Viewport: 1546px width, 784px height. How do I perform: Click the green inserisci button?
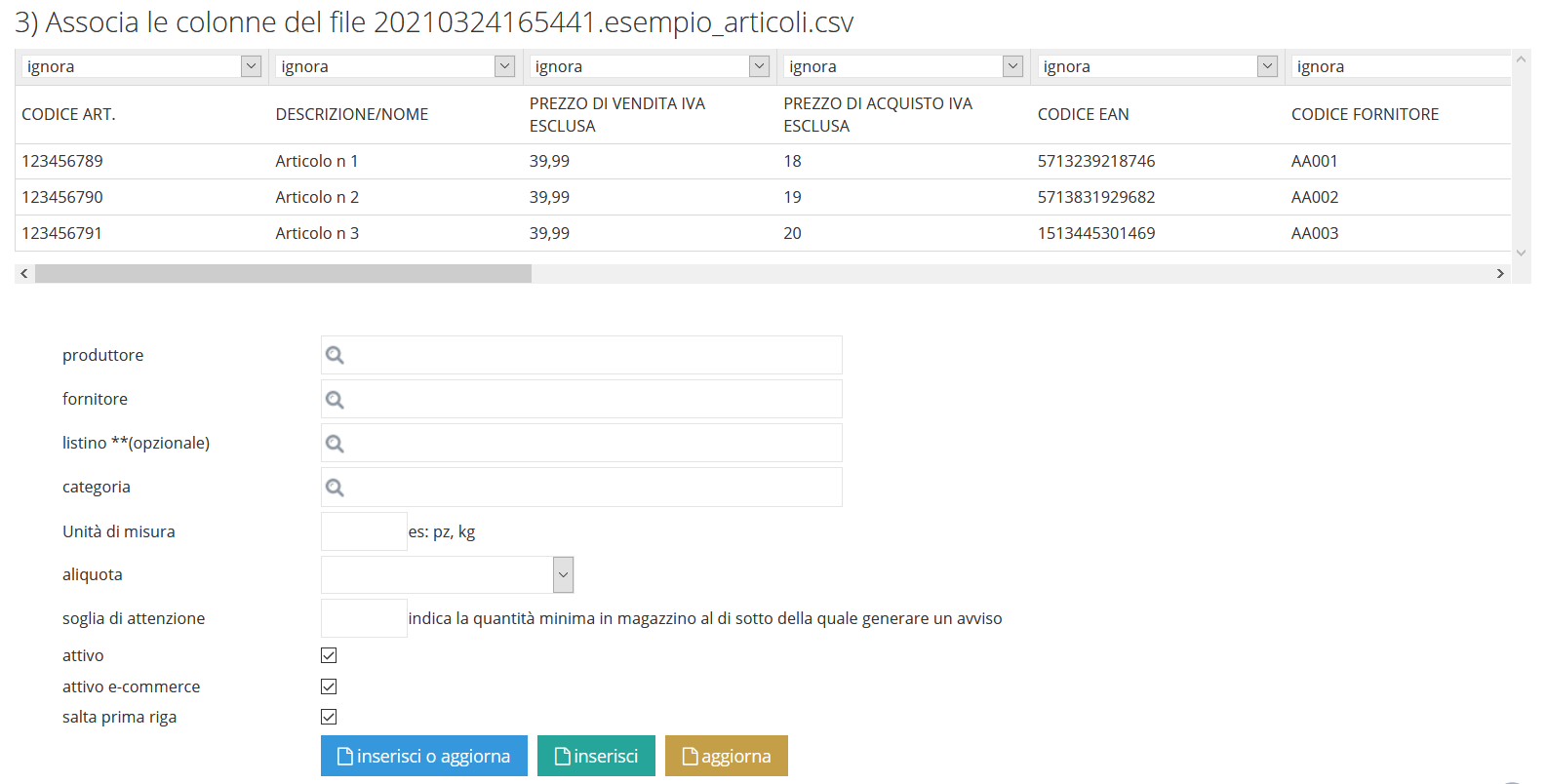596,756
